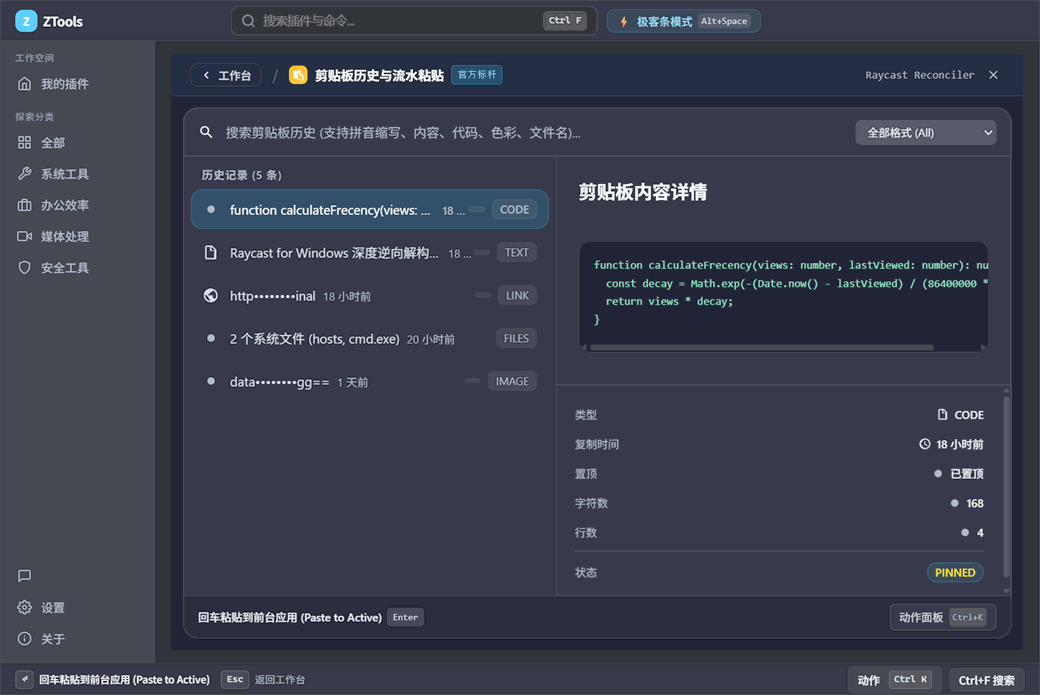The height and width of the screenshot is (695, 1040).
Task: Click the Ctrl F shortcut badge in search bar
Action: [564, 21]
